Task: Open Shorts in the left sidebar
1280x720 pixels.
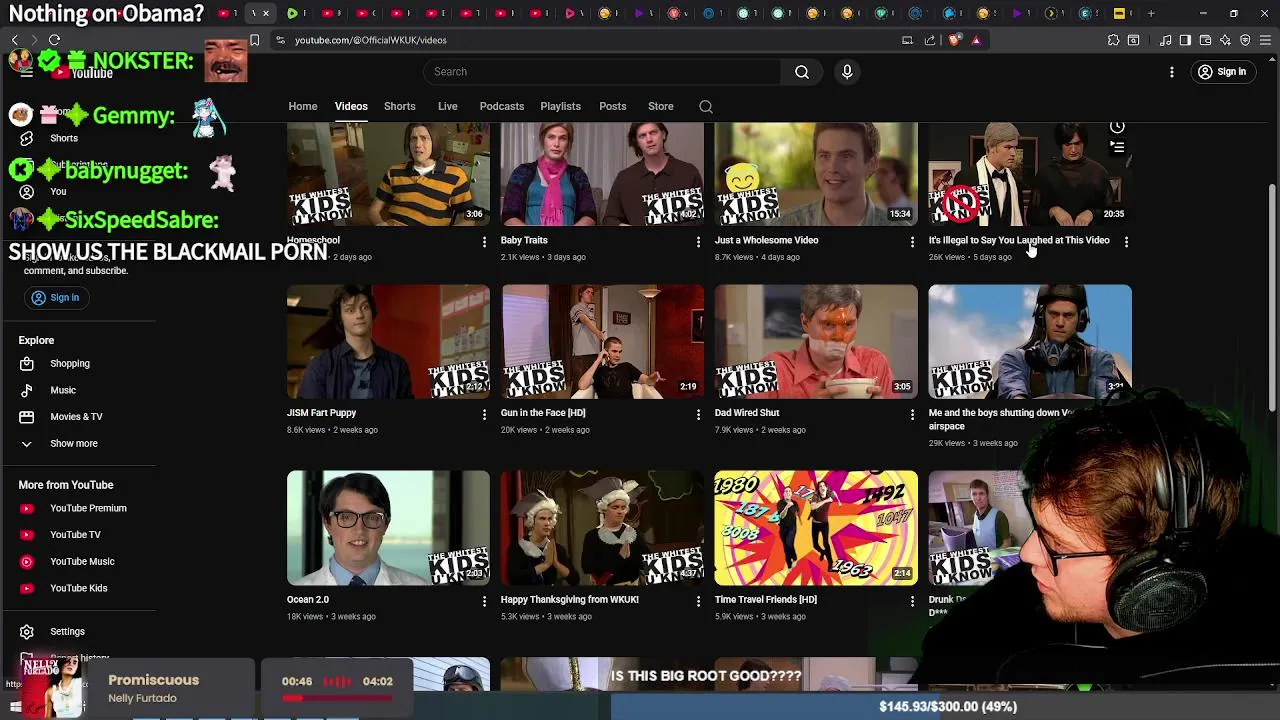Action: 64,138
